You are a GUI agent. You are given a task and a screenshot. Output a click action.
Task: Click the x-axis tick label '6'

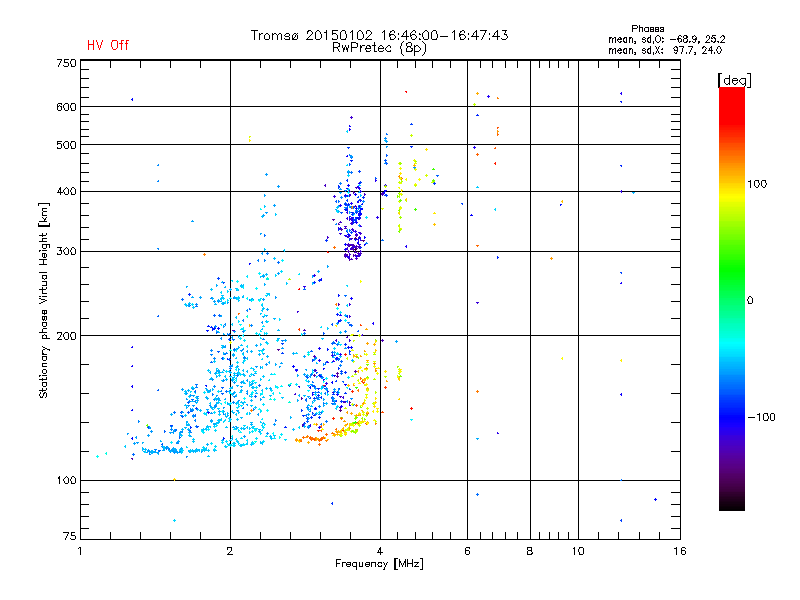tap(467, 551)
